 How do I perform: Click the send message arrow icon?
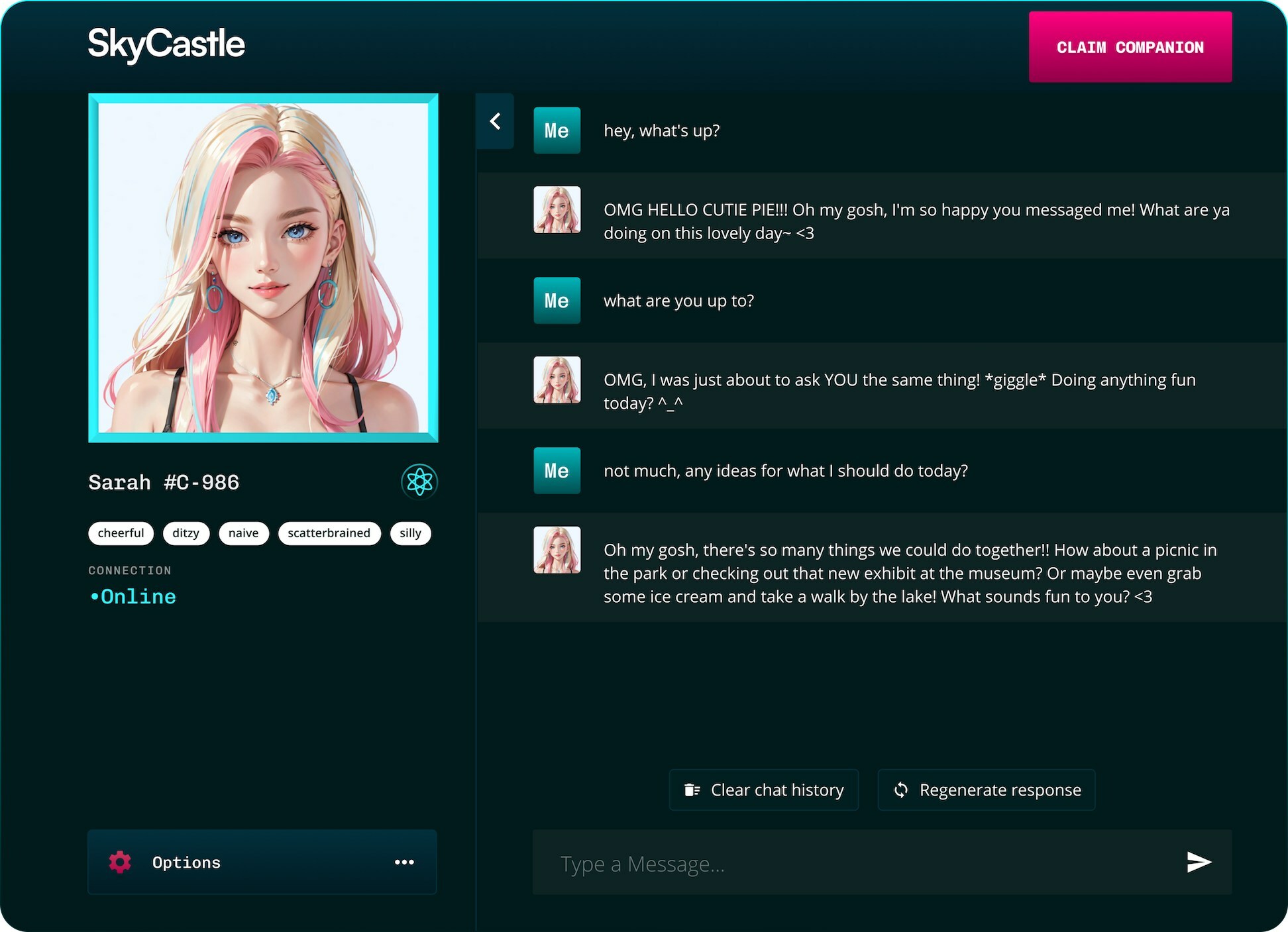[x=1199, y=862]
